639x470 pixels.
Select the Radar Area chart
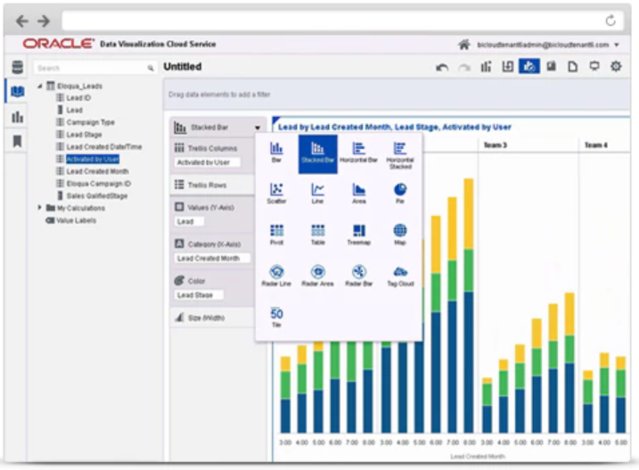pyautogui.click(x=317, y=276)
